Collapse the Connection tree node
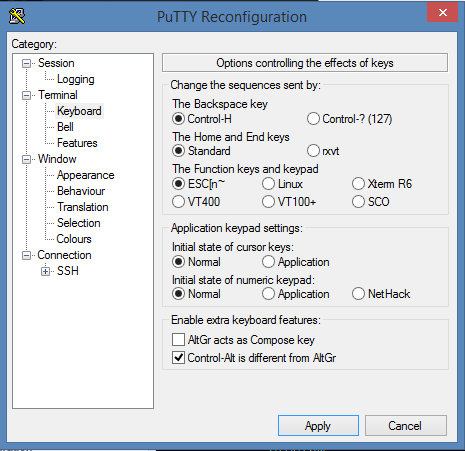Image resolution: width=465 pixels, height=451 pixels. click(x=26, y=256)
